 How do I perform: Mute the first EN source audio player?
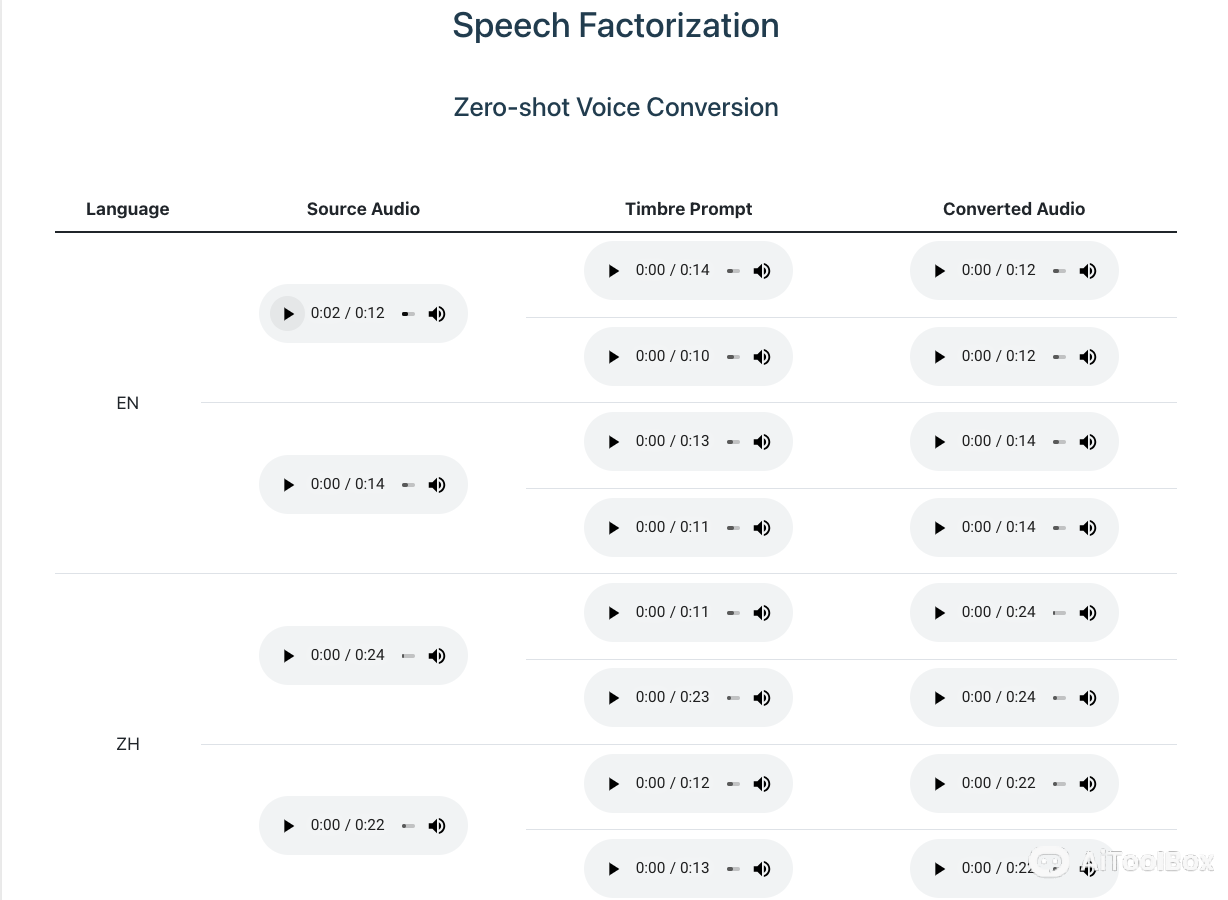(x=437, y=314)
